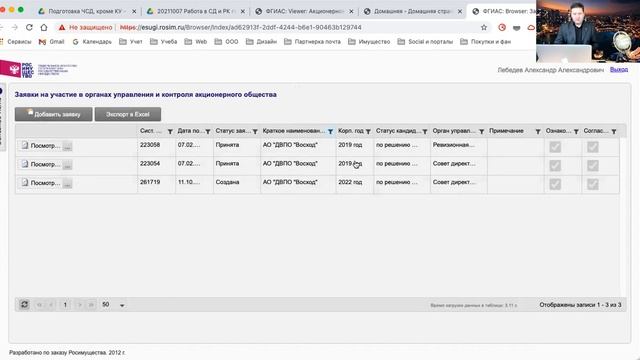Go forward in browser history
Image resolution: width=640 pixels, height=360 pixels.
point(15,27)
